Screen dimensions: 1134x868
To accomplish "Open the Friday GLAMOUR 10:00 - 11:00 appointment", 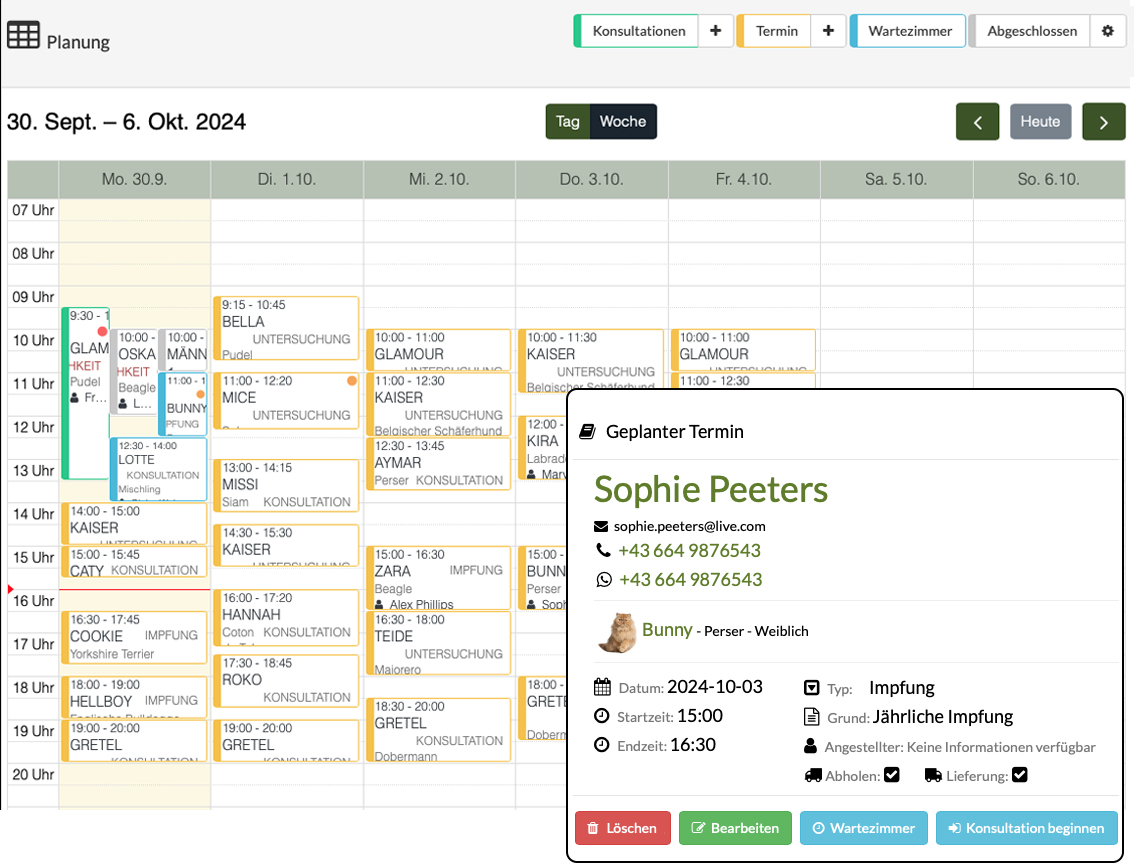I will pyautogui.click(x=743, y=350).
